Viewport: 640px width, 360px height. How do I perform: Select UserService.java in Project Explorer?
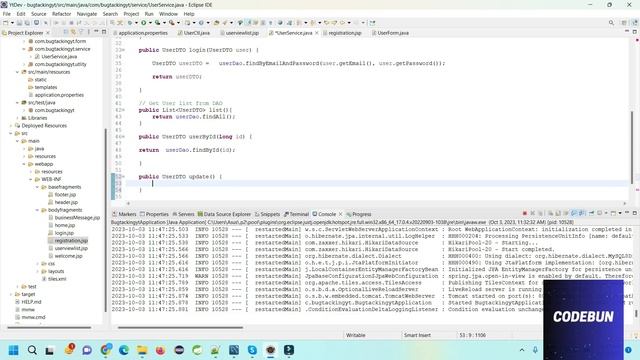coord(59,57)
